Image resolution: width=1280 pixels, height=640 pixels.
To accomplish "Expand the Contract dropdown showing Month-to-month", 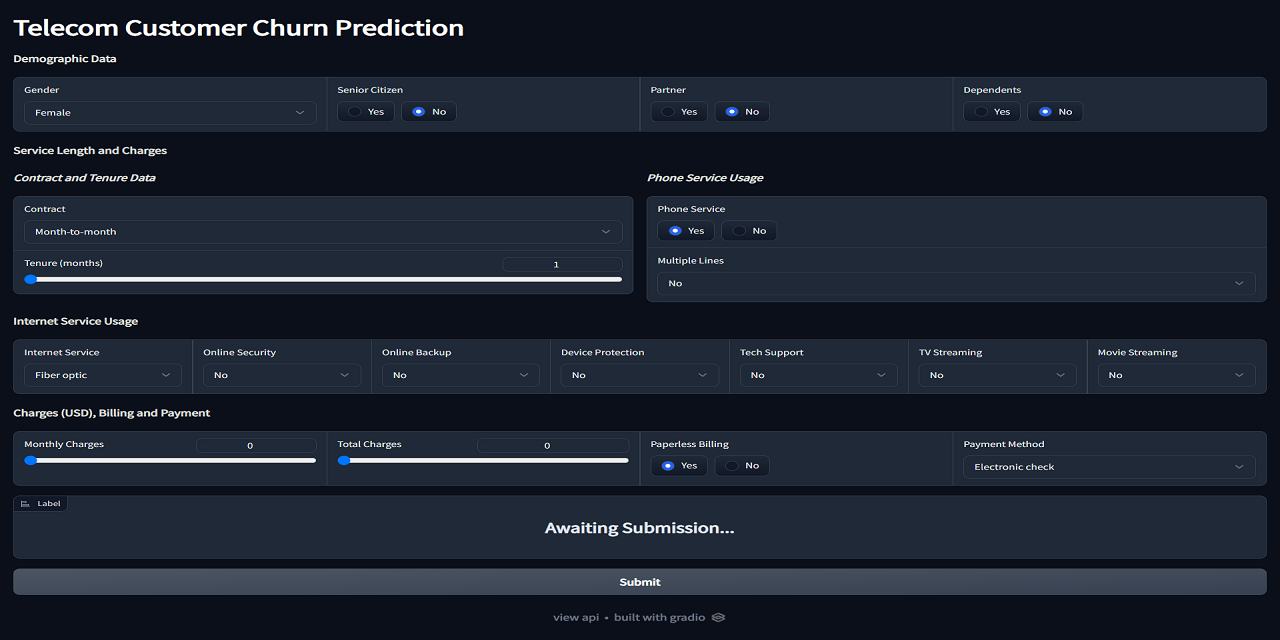I will pyautogui.click(x=322, y=230).
